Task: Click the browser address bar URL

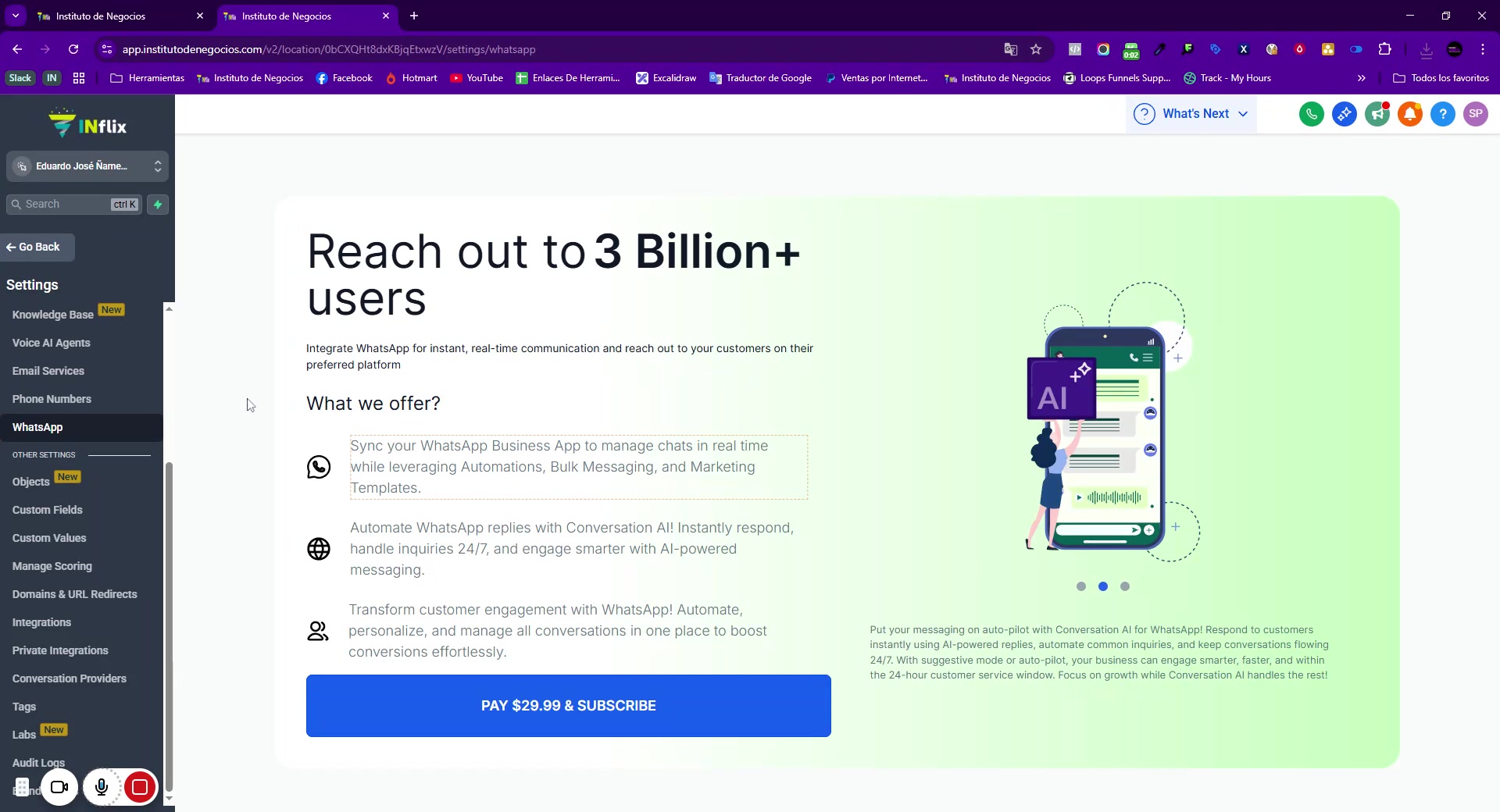Action: (x=328, y=49)
